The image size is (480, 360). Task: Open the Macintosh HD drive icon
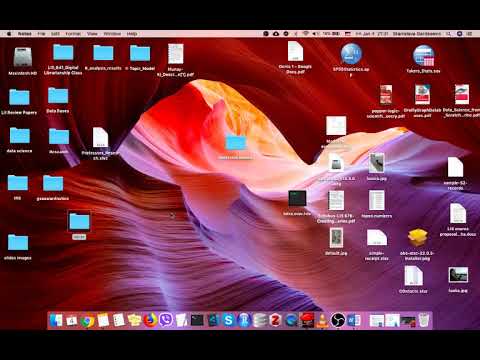(x=23, y=57)
